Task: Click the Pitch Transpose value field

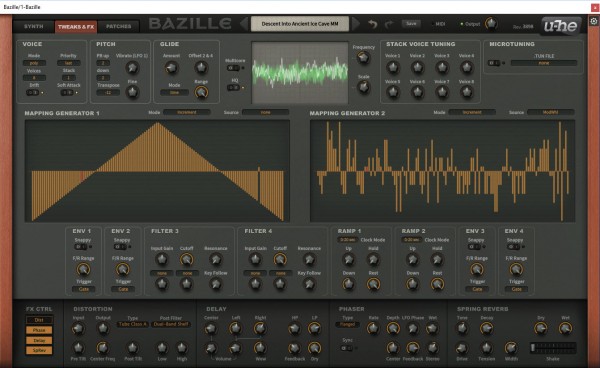Action: (x=108, y=93)
